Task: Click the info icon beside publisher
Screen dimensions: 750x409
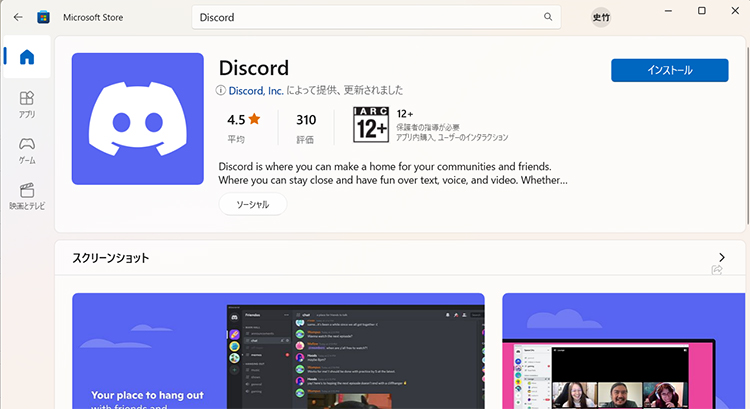Action: 221,90
